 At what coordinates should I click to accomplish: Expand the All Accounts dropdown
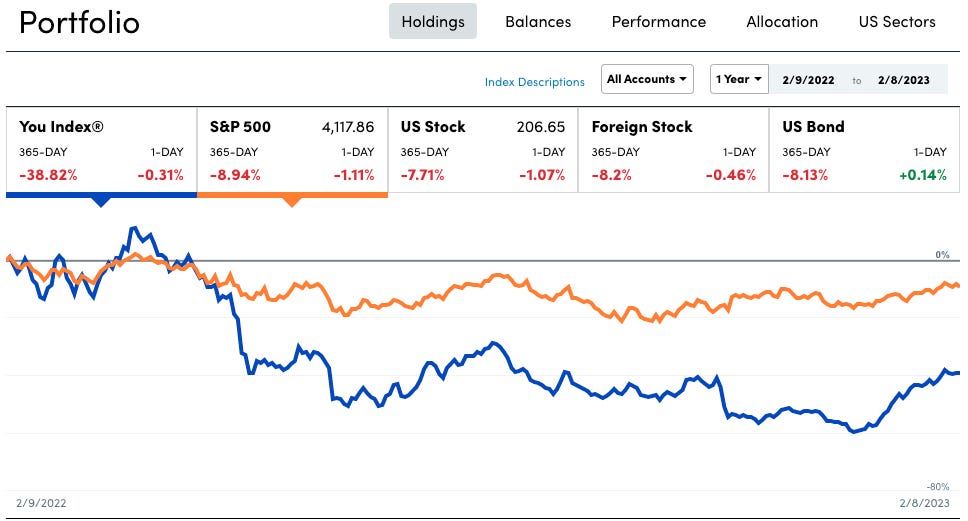tap(648, 79)
